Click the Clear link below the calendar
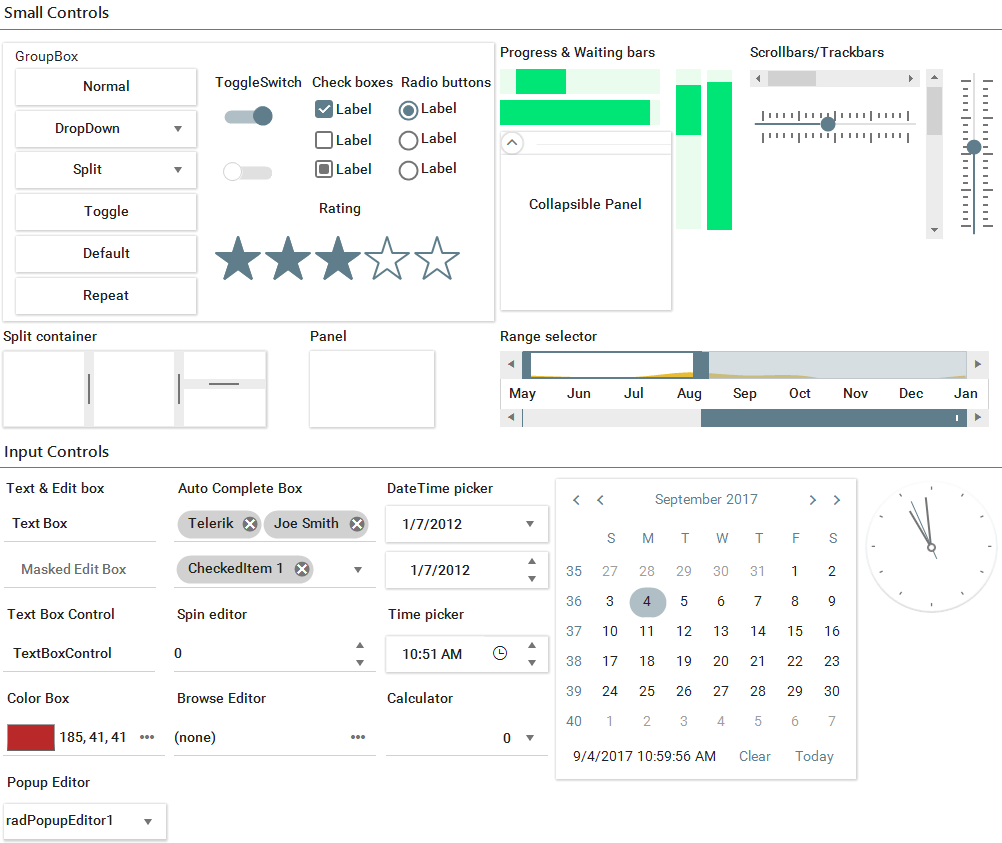This screenshot has height=843, width=1002. click(x=754, y=756)
